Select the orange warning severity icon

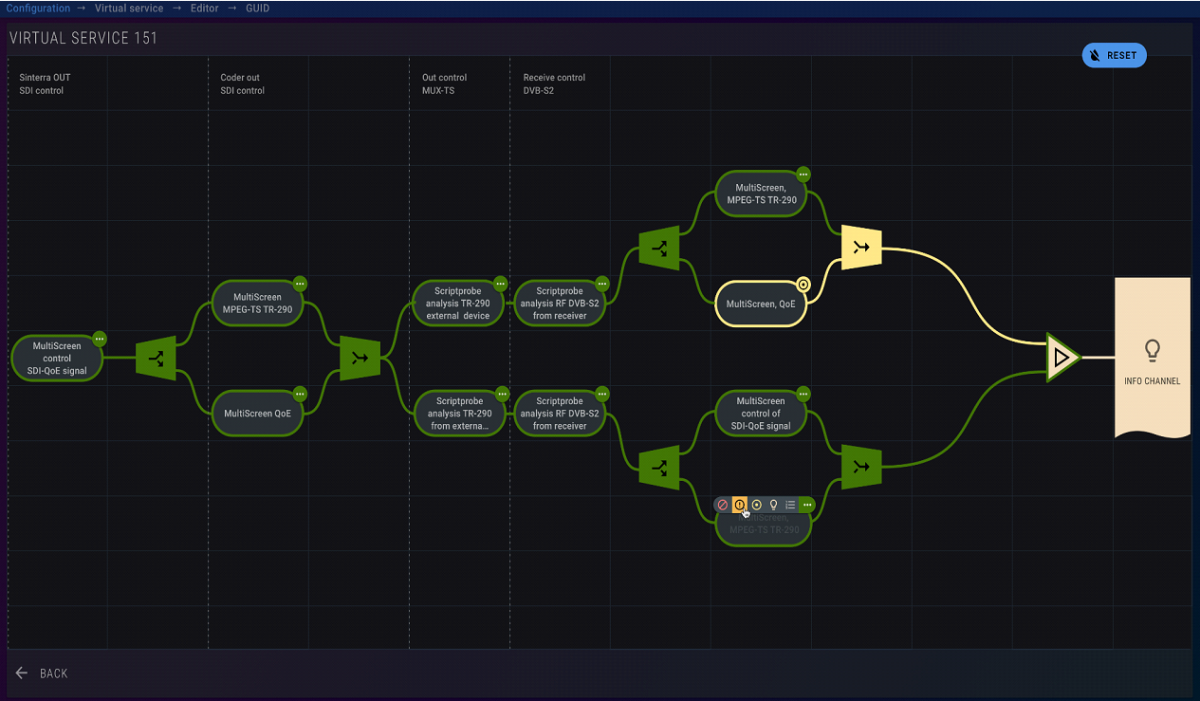pos(740,505)
